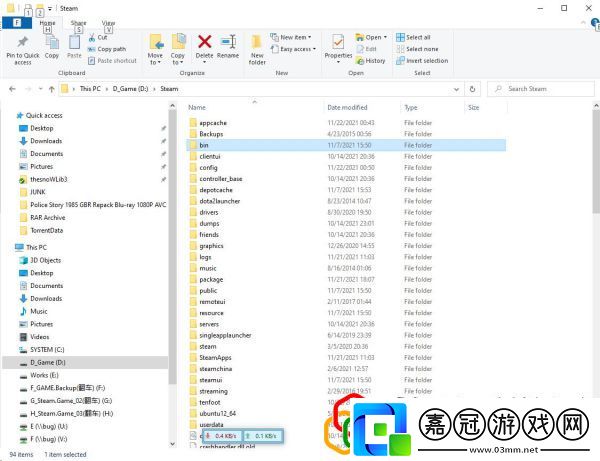Go up one folder level
Viewport: 600px width, 461px height.
52,89
